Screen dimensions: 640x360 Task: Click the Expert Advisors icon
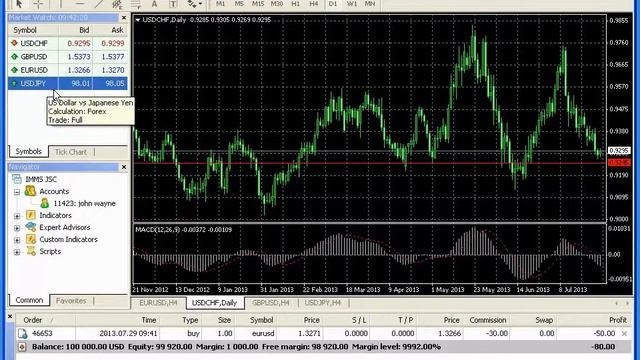tap(31, 227)
